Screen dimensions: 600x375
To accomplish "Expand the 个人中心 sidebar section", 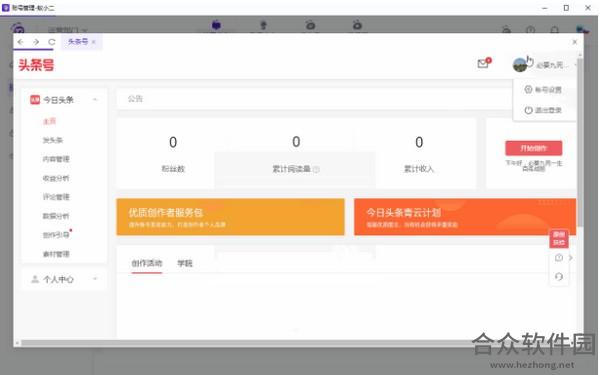I will pyautogui.click(x=95, y=279).
